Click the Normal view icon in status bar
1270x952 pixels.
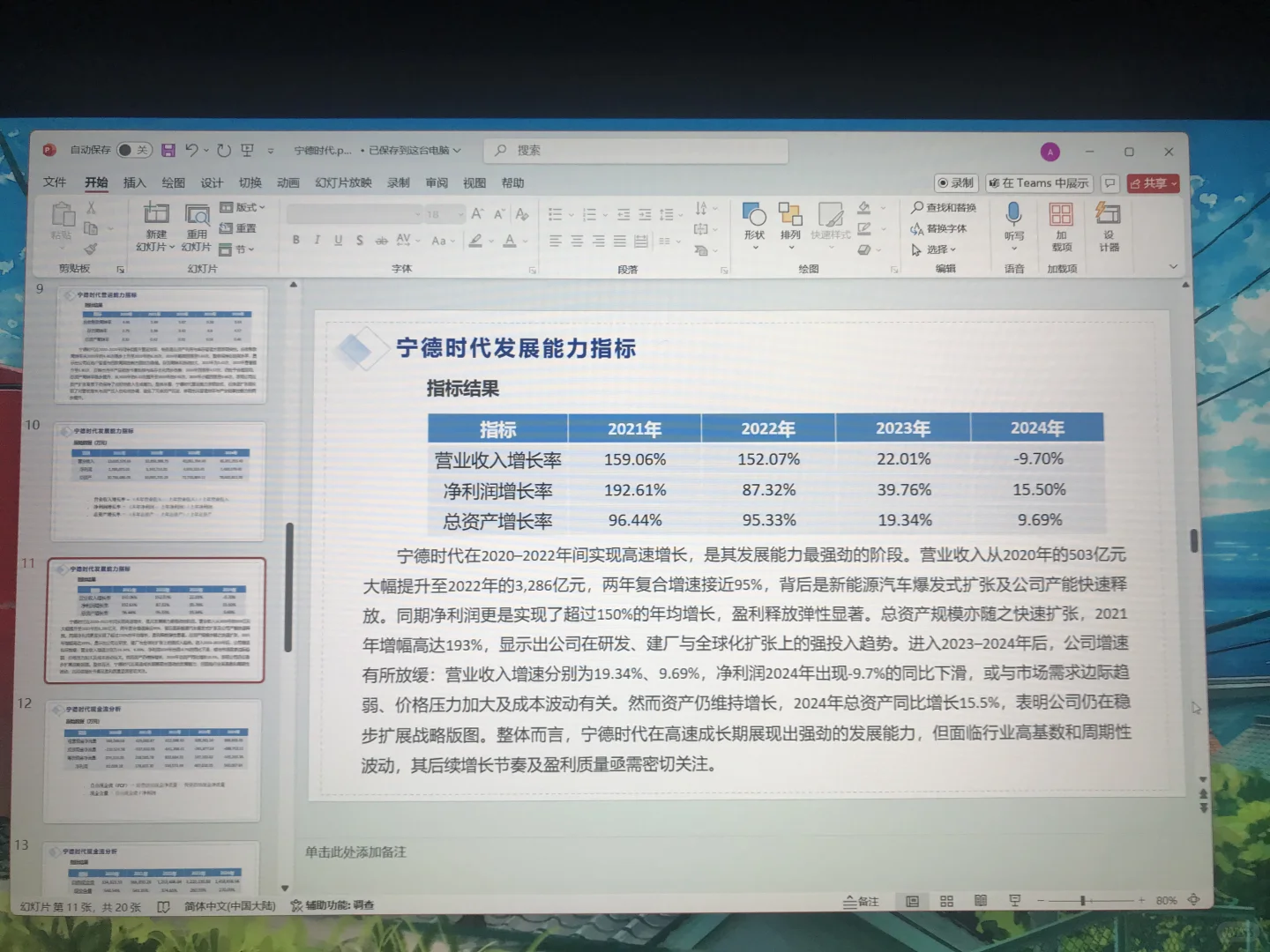[913, 901]
